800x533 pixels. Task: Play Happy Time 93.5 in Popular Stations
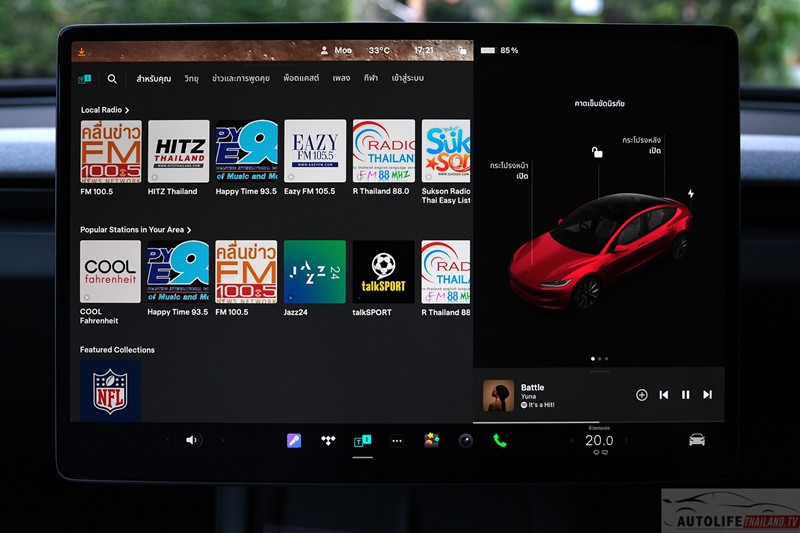coord(178,272)
